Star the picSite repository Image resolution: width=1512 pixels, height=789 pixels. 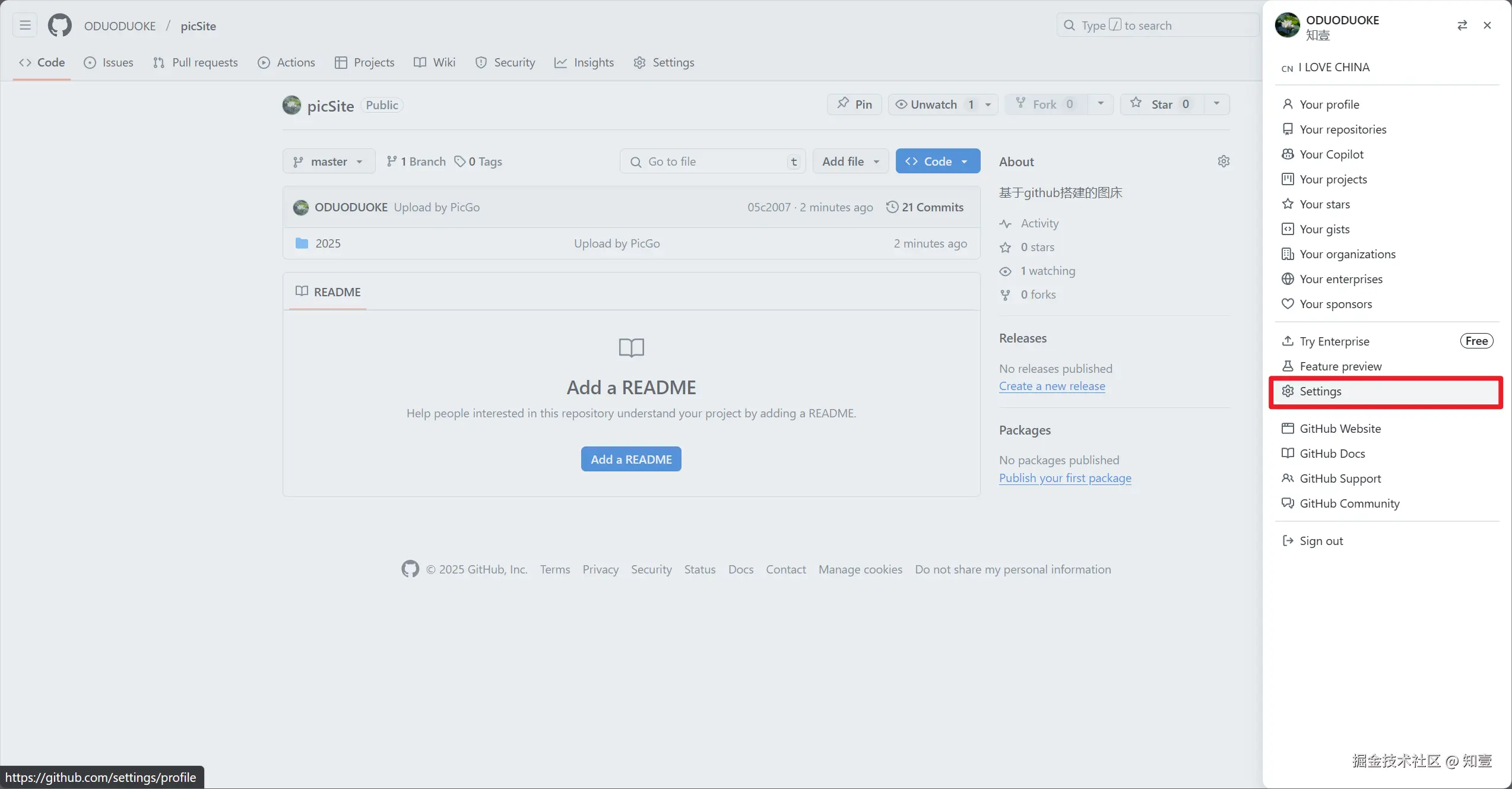pos(1161,104)
